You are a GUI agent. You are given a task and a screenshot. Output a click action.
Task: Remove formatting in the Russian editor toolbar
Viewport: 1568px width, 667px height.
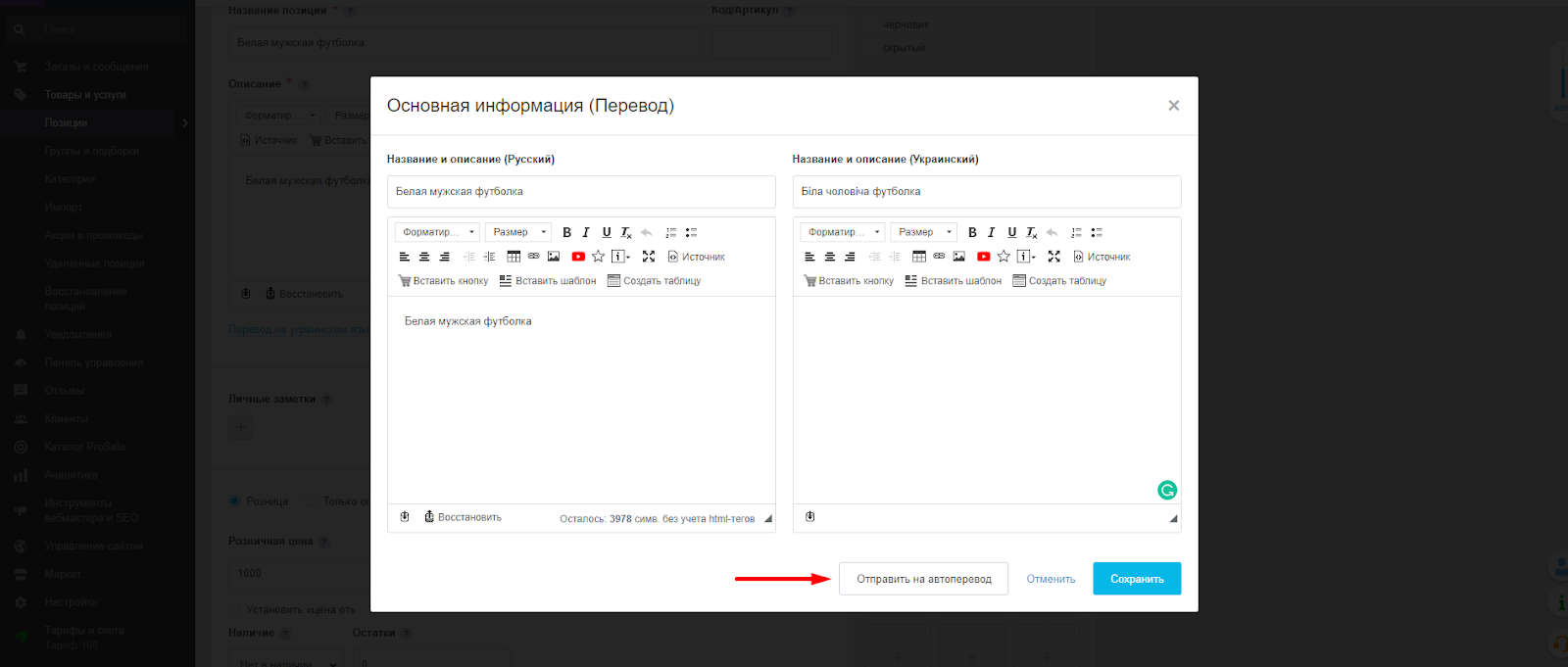(626, 232)
